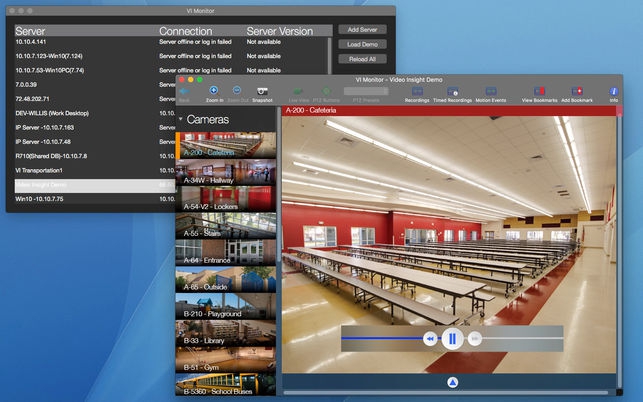The height and width of the screenshot is (402, 643).
Task: Click the Add Bookmark icon
Action: (x=577, y=93)
